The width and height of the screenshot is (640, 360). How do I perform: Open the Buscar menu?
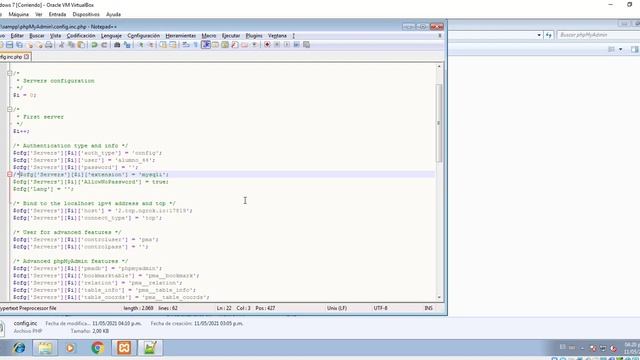(37, 36)
